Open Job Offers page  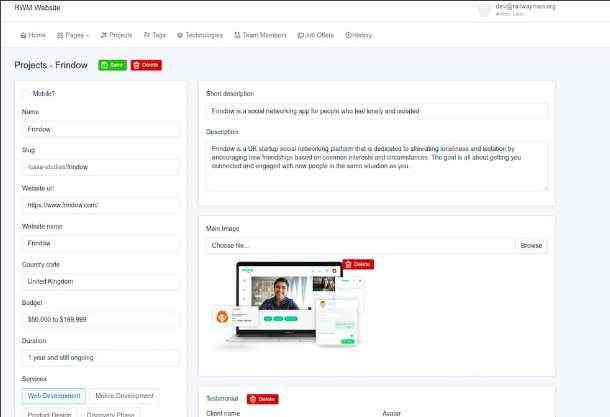[315, 35]
